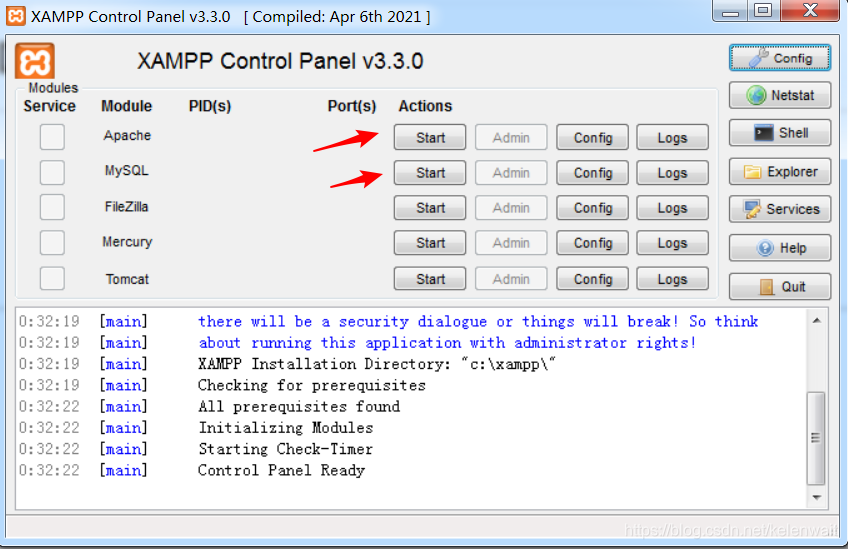Open the FileZilla Config menu
848x549 pixels.
[593, 208]
